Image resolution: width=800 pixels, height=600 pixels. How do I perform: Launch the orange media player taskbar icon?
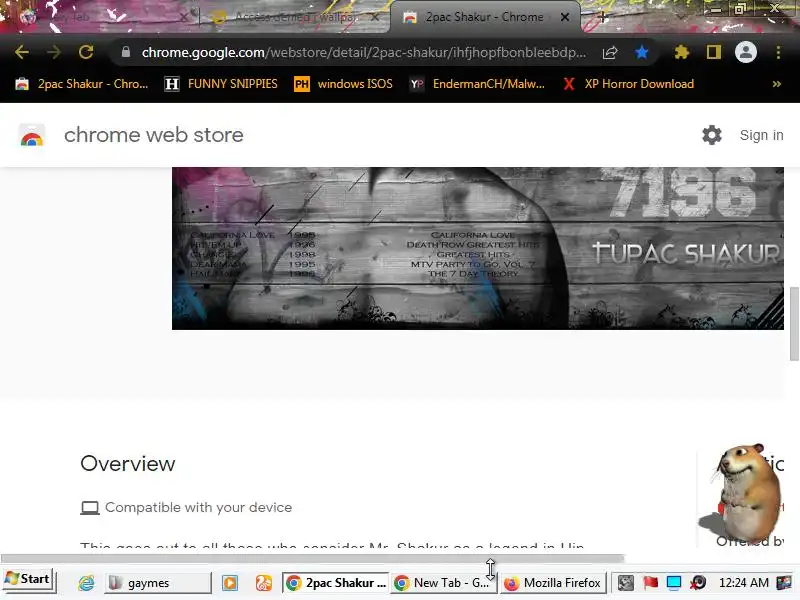230,583
